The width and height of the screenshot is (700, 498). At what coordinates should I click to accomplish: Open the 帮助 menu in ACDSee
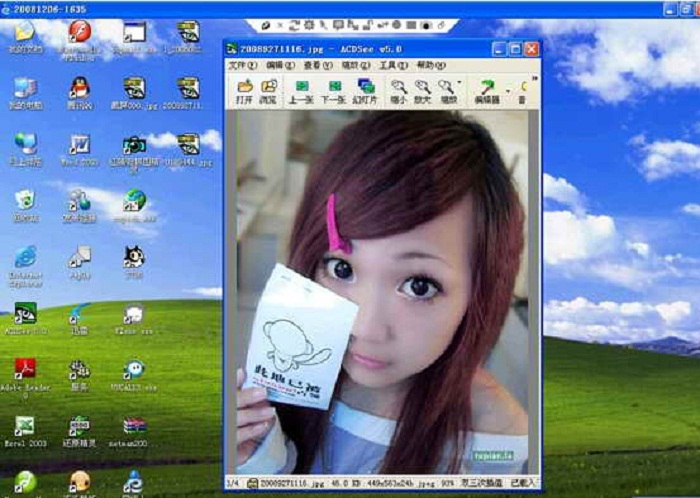pos(431,65)
